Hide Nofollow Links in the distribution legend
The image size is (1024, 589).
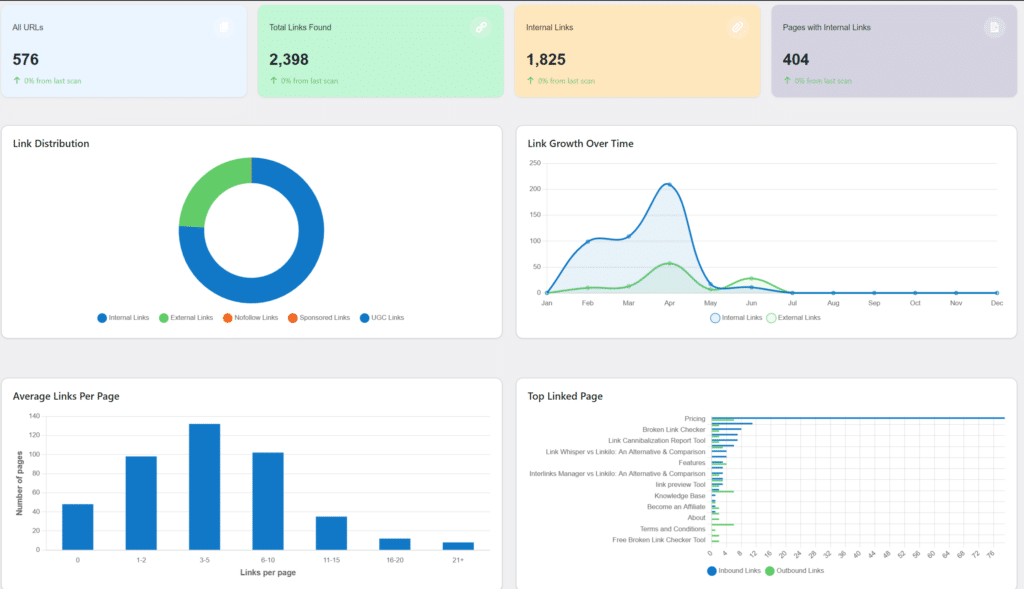tap(250, 318)
